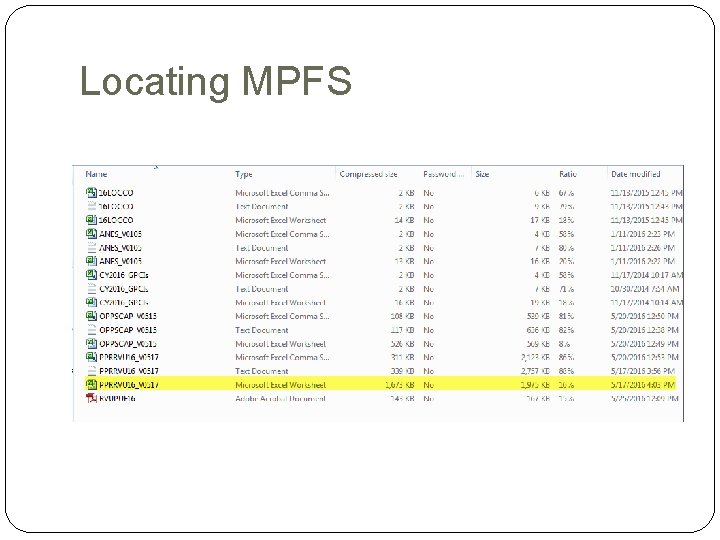
Task: Click the 108 KB compressed size cell
Action: pos(402,316)
